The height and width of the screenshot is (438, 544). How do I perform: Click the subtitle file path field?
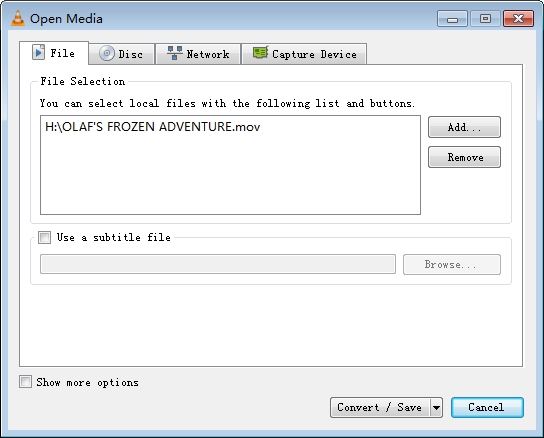coord(218,264)
